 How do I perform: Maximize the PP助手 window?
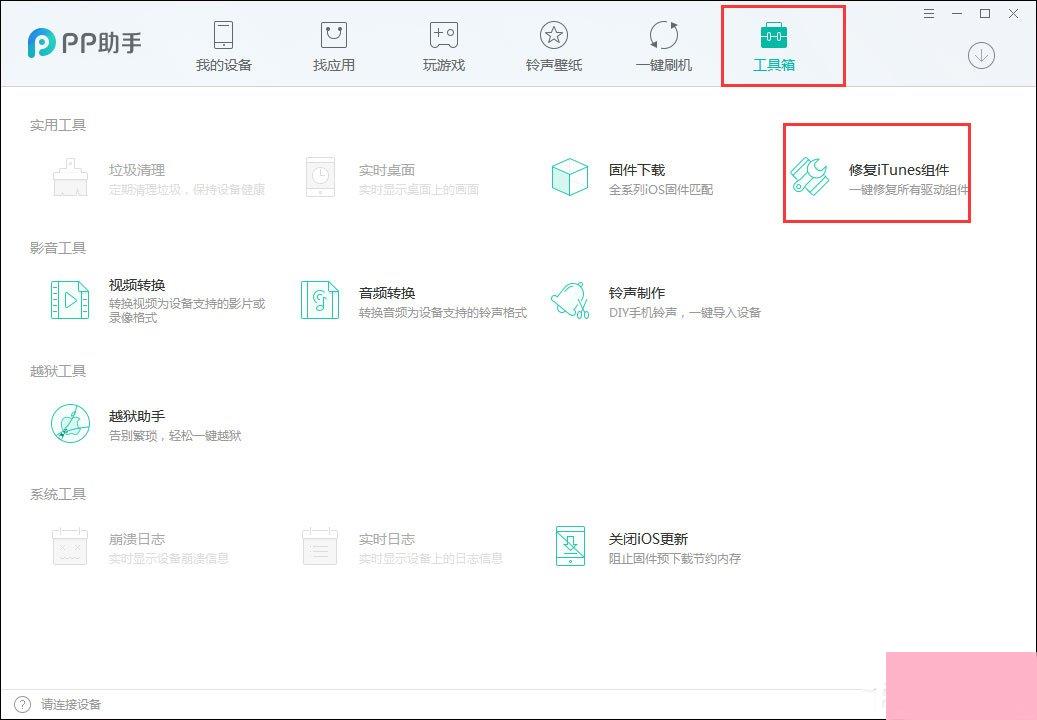point(985,13)
